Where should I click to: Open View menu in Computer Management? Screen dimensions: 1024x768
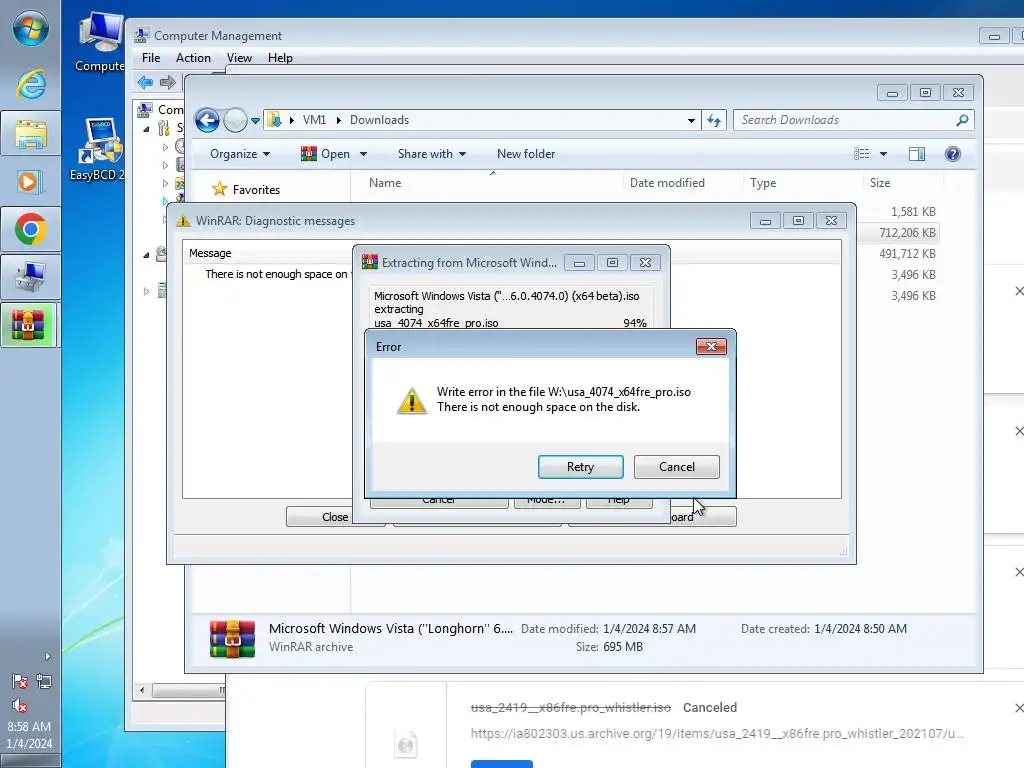[239, 57]
